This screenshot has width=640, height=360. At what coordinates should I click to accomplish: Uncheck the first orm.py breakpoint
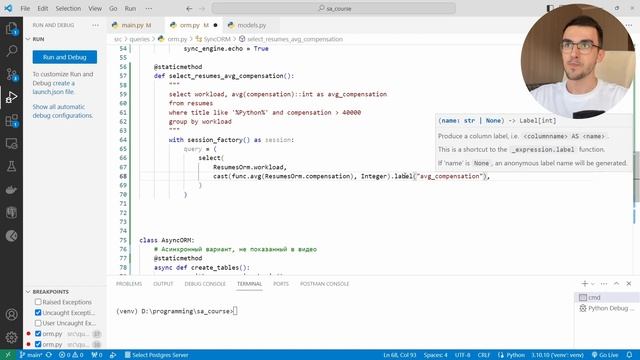(x=38, y=333)
